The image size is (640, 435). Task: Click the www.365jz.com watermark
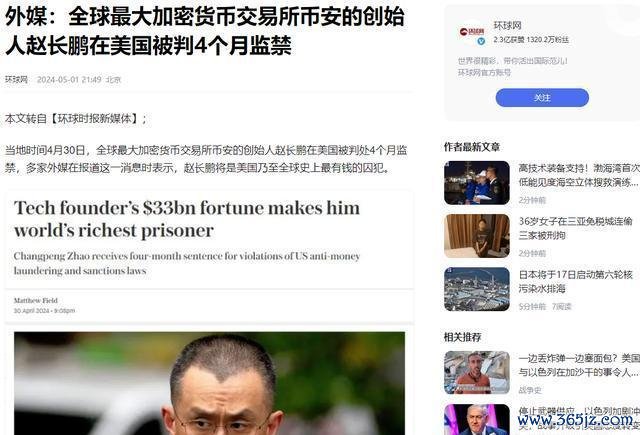(x=575, y=420)
